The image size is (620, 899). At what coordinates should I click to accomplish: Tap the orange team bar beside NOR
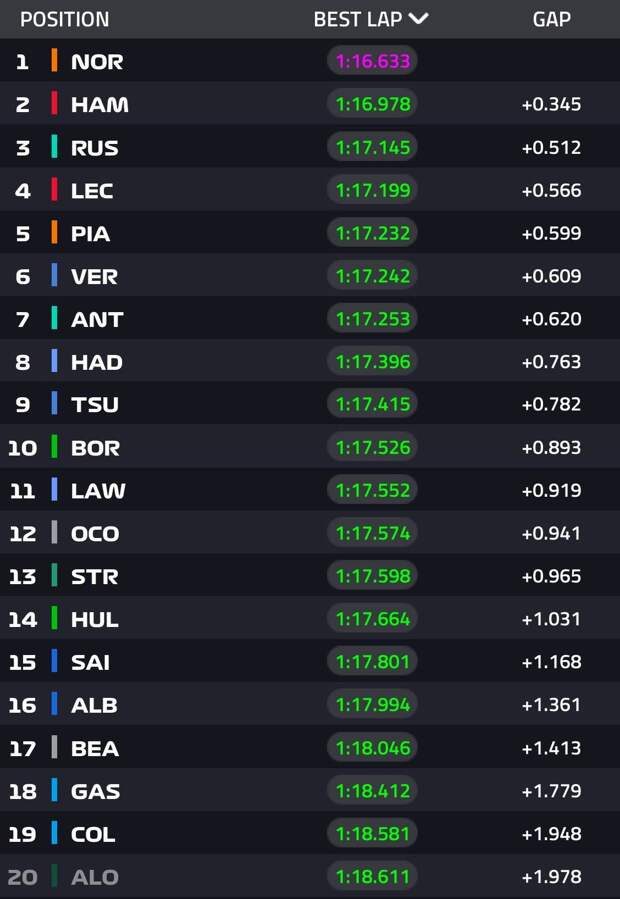click(x=55, y=61)
